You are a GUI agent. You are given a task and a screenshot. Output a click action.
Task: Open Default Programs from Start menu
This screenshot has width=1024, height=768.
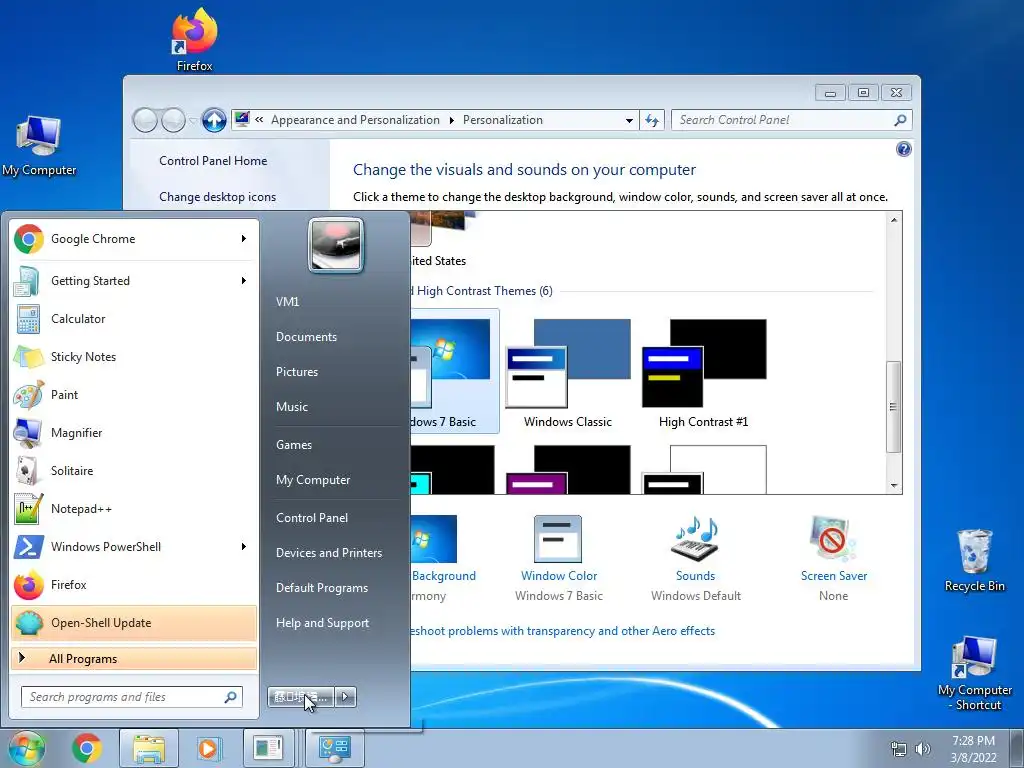pos(322,588)
